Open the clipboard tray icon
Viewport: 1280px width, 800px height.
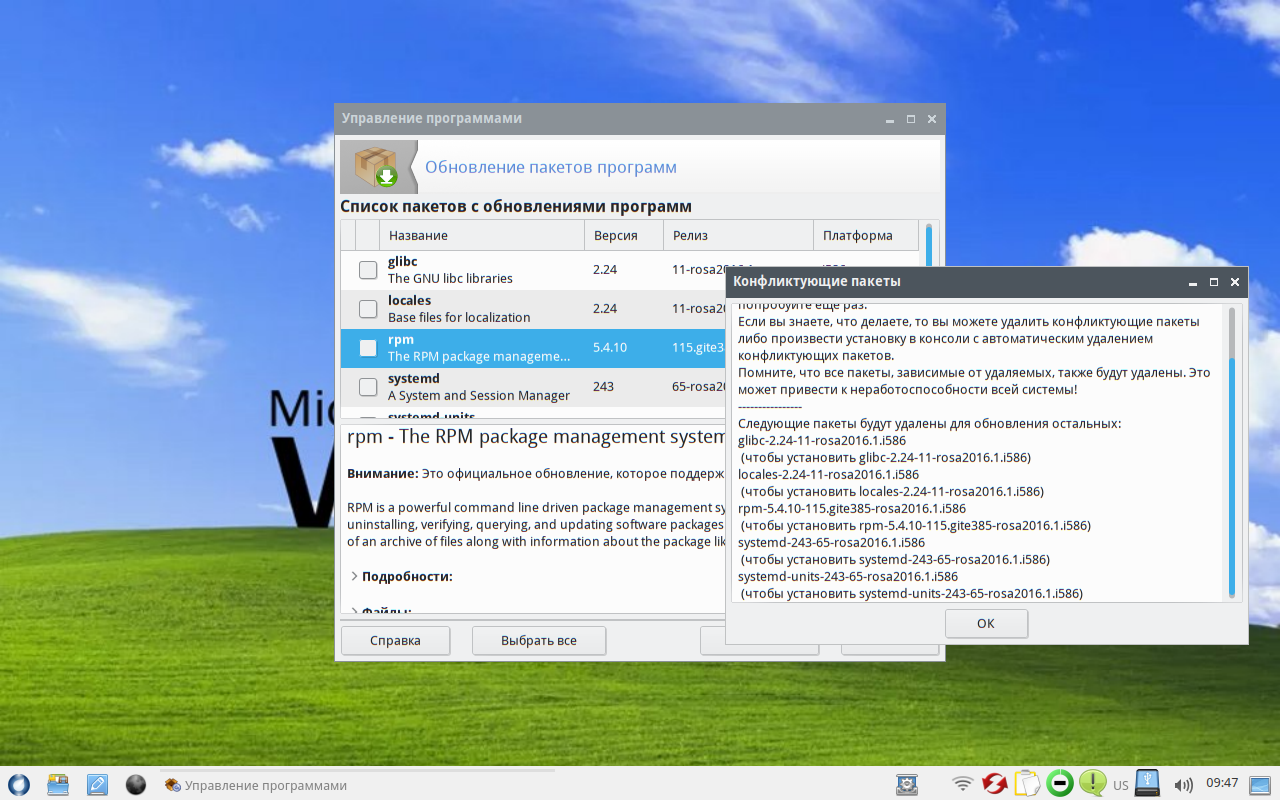tap(1027, 783)
